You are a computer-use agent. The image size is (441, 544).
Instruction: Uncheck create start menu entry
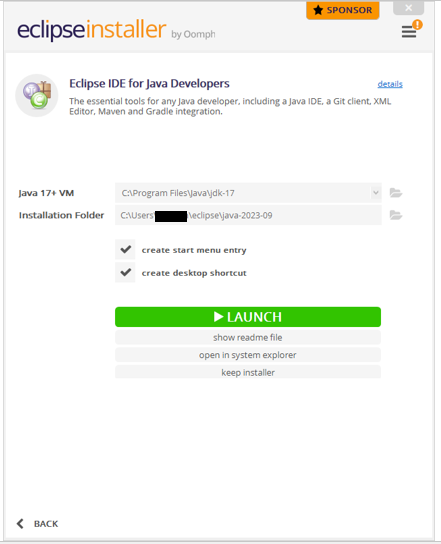pyautogui.click(x=125, y=249)
